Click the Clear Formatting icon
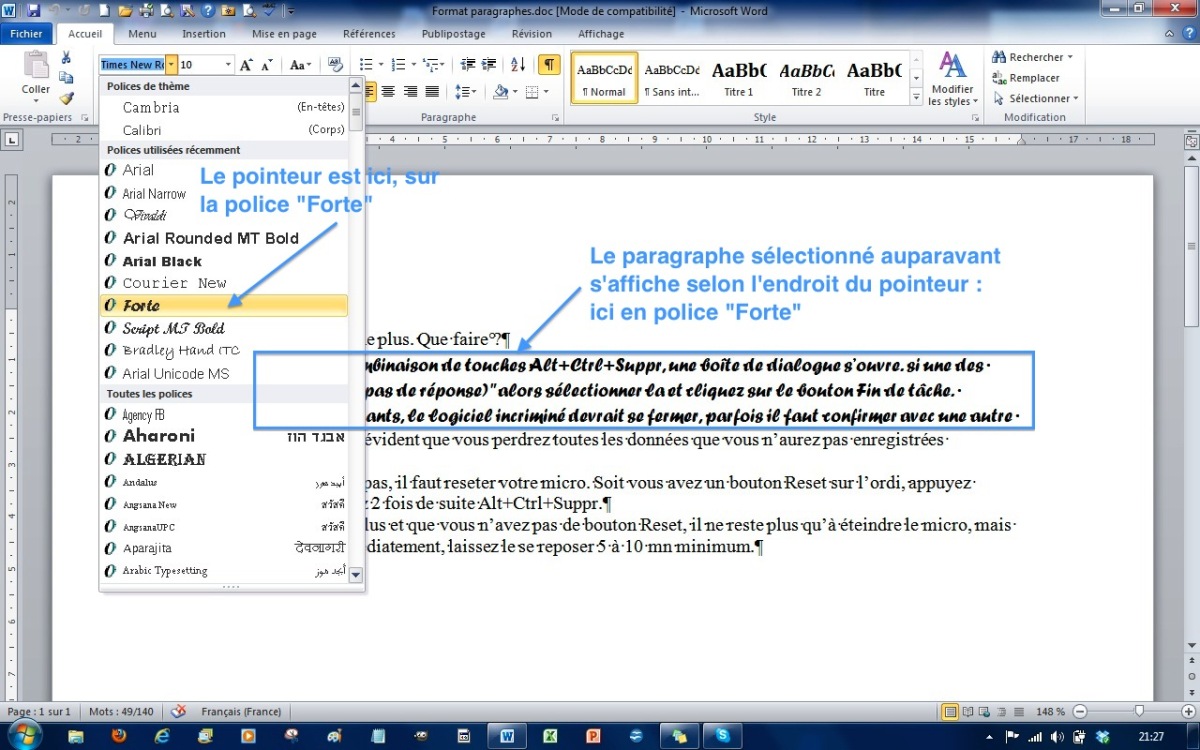 [x=335, y=65]
